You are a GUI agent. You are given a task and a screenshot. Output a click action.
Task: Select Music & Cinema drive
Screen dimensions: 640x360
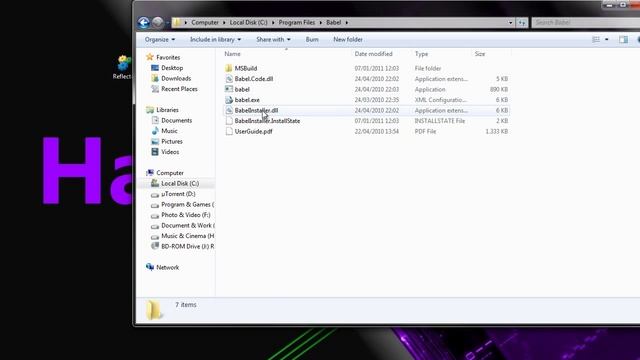187,236
